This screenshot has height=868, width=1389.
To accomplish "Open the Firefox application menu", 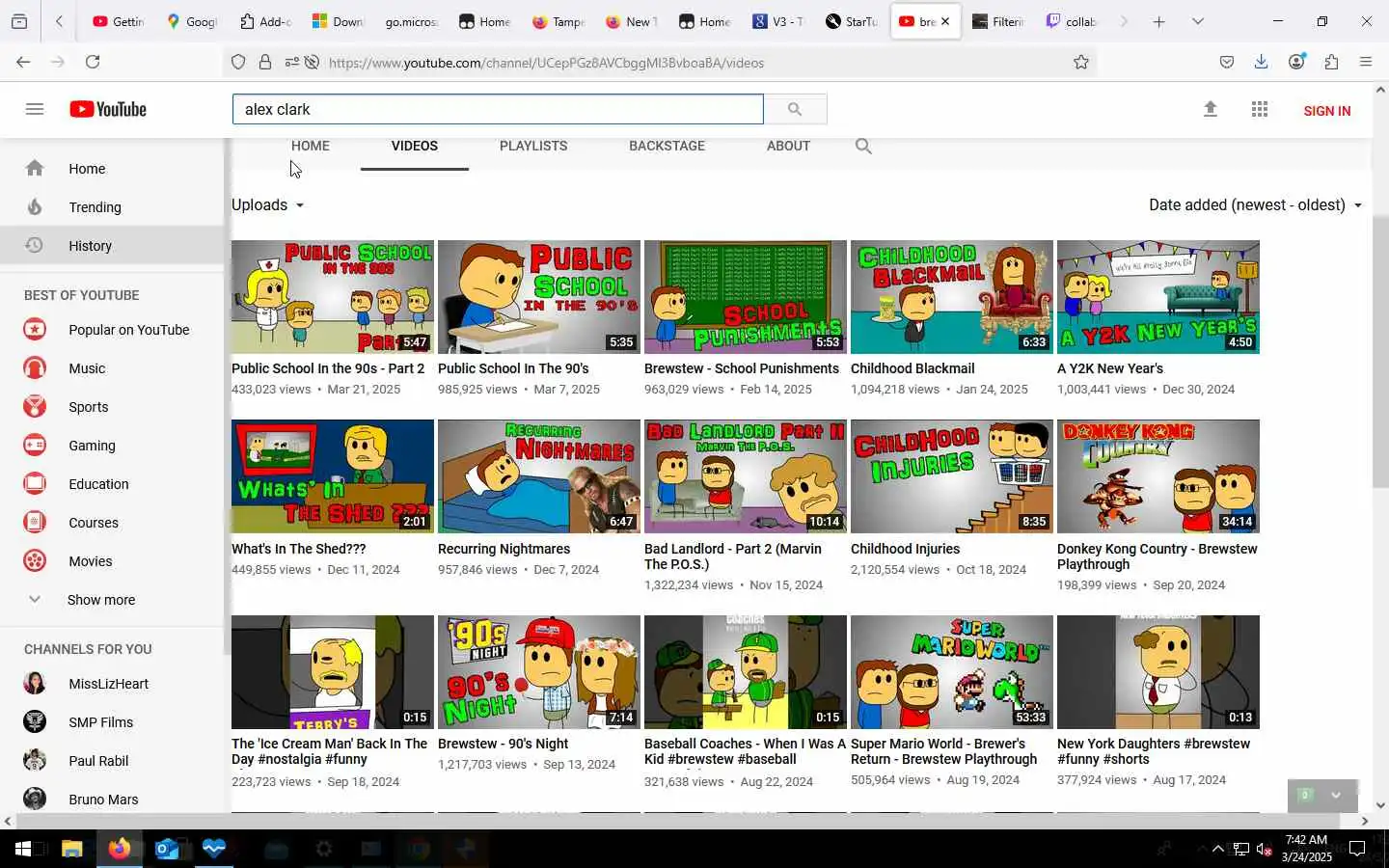I will pos(1366,62).
